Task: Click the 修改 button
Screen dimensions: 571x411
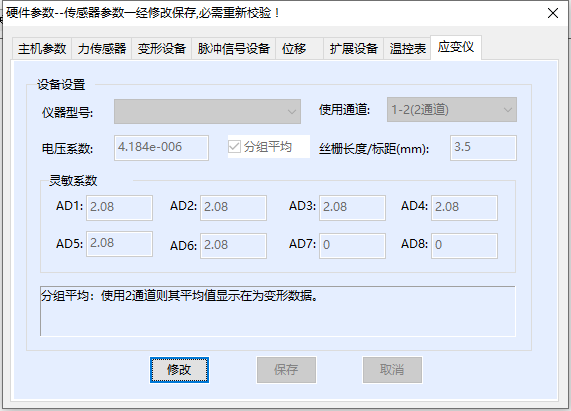Action: tap(179, 370)
